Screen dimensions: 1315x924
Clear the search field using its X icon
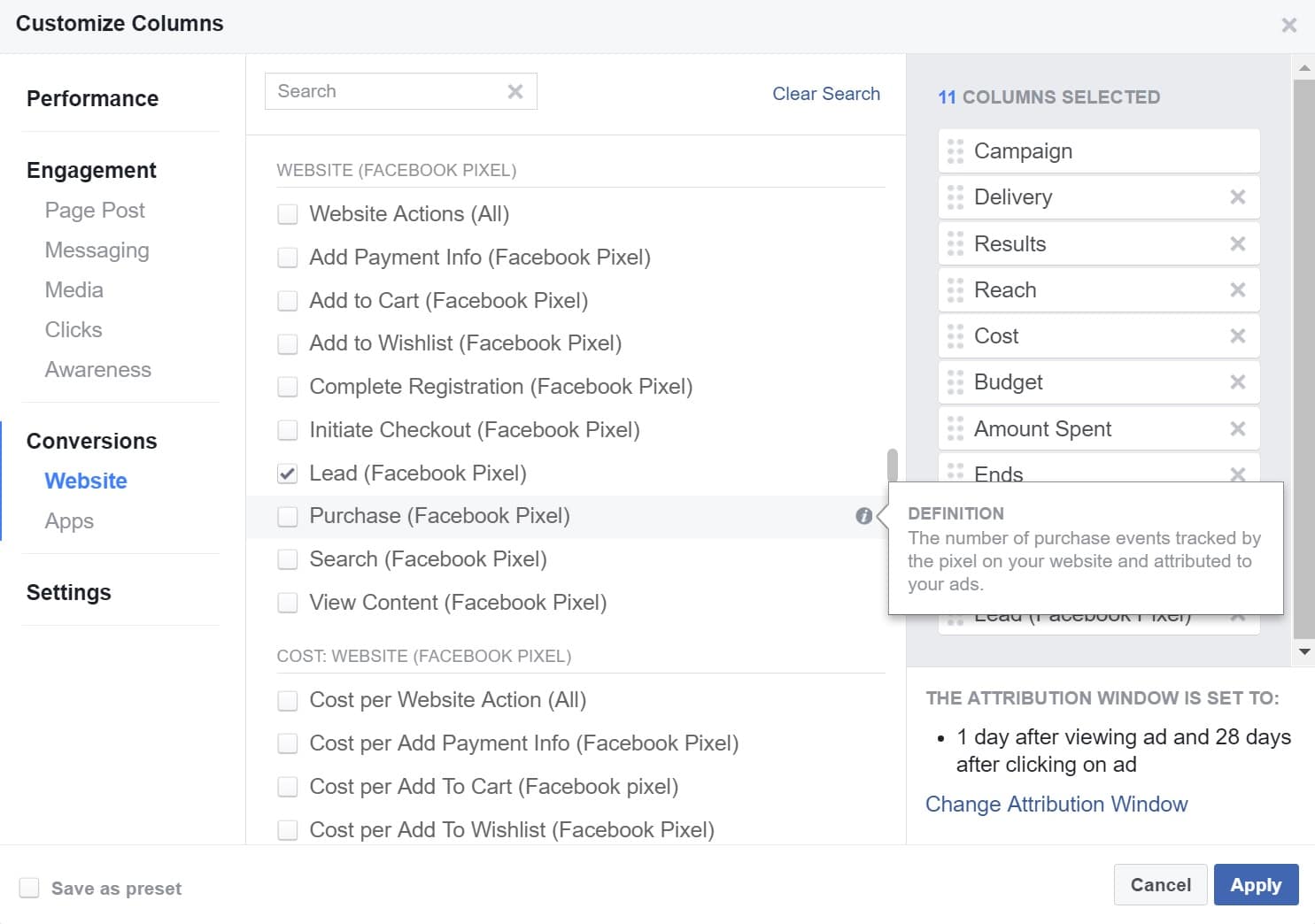(x=515, y=90)
